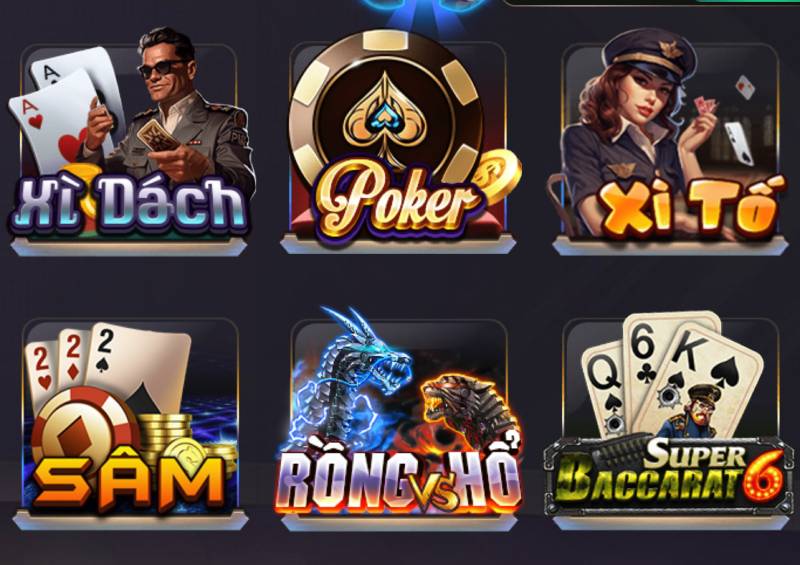Pick the fiery tiger artwork
Screen dimensions: 800x565
point(469,408)
